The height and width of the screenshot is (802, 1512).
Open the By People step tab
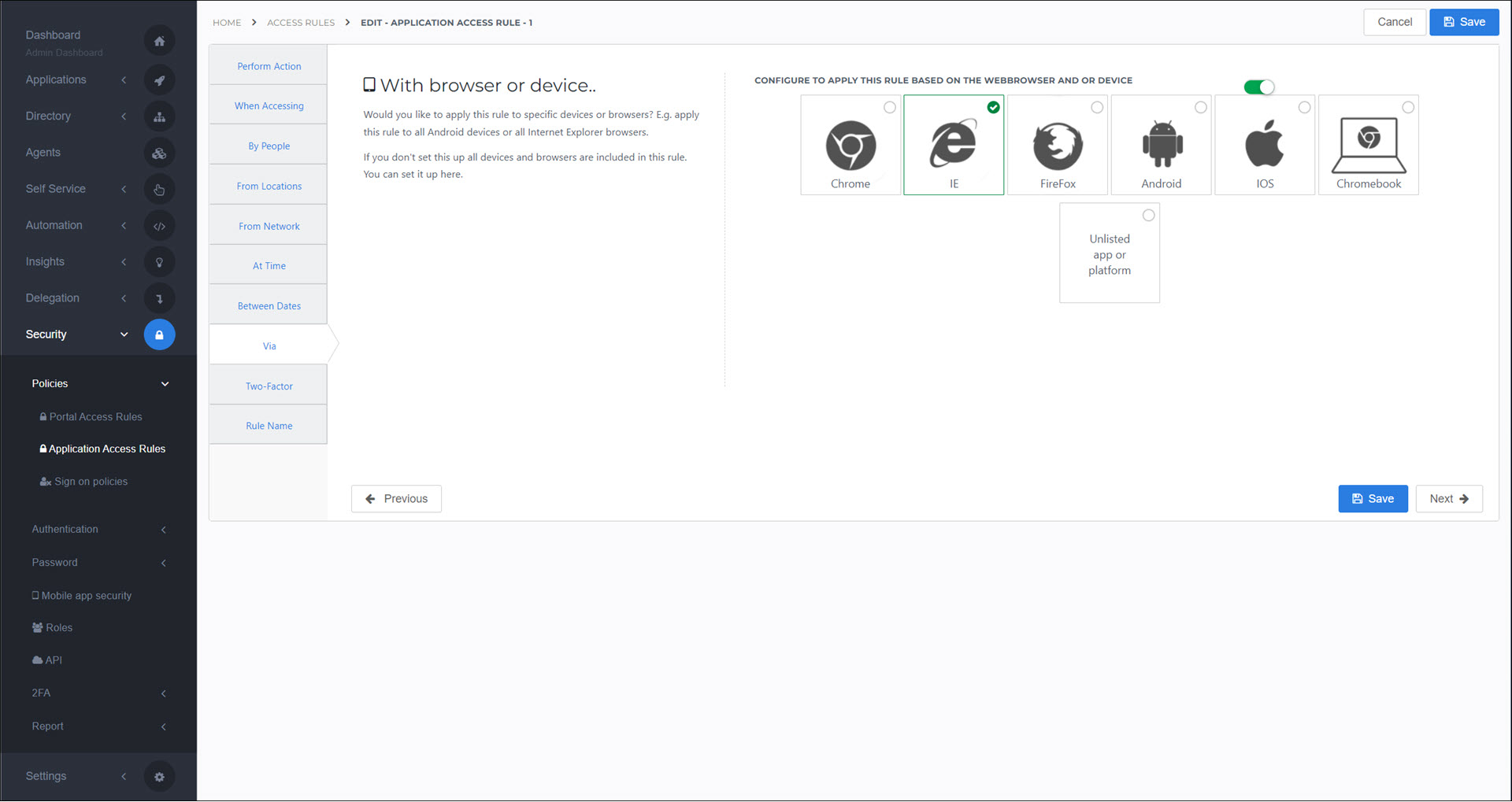click(x=269, y=146)
